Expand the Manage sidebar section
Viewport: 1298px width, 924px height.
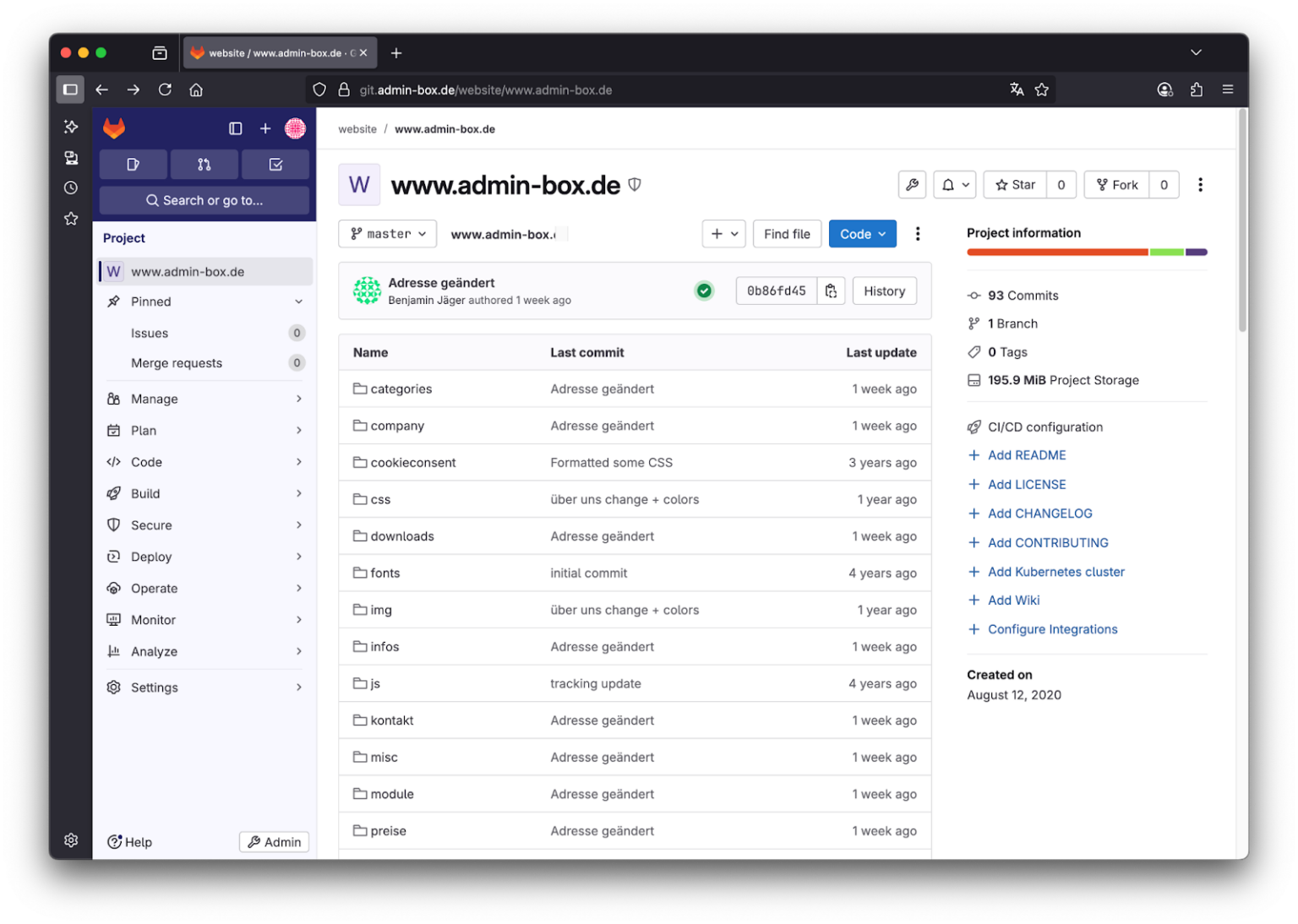point(205,399)
